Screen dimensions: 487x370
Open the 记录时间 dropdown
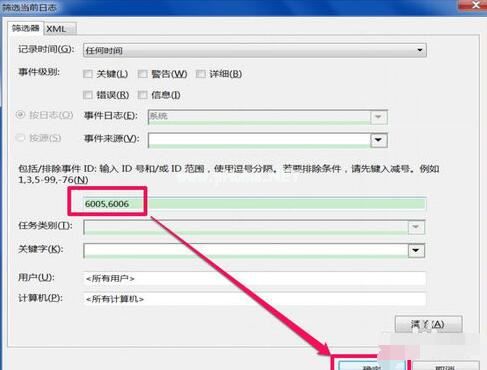pyautogui.click(x=255, y=50)
